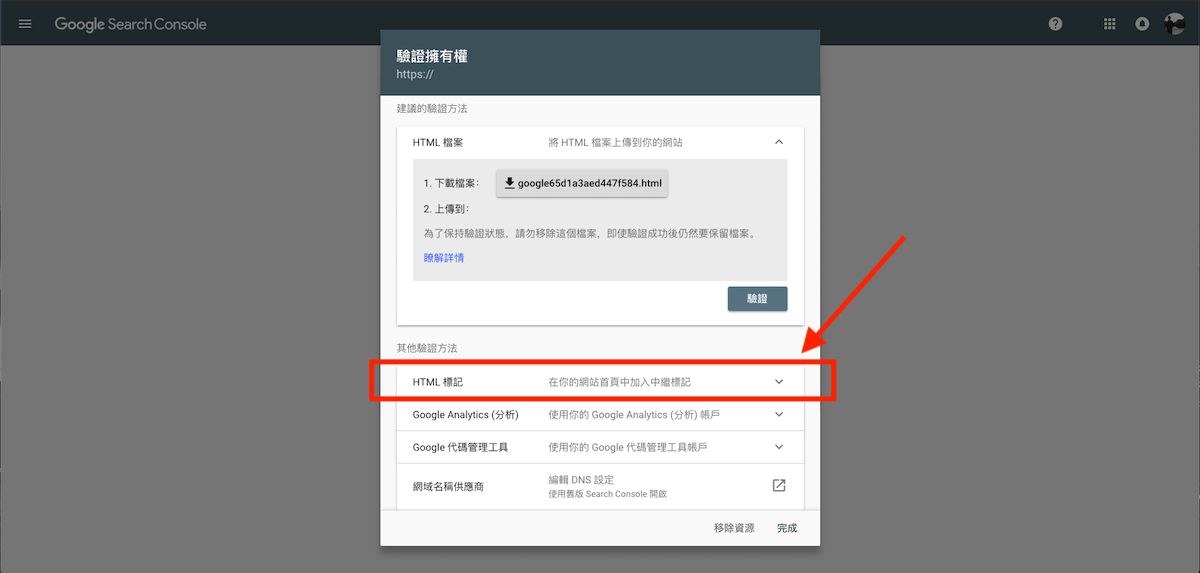This screenshot has width=1200, height=573.
Task: Open the hamburger main menu
Action: 25,24
